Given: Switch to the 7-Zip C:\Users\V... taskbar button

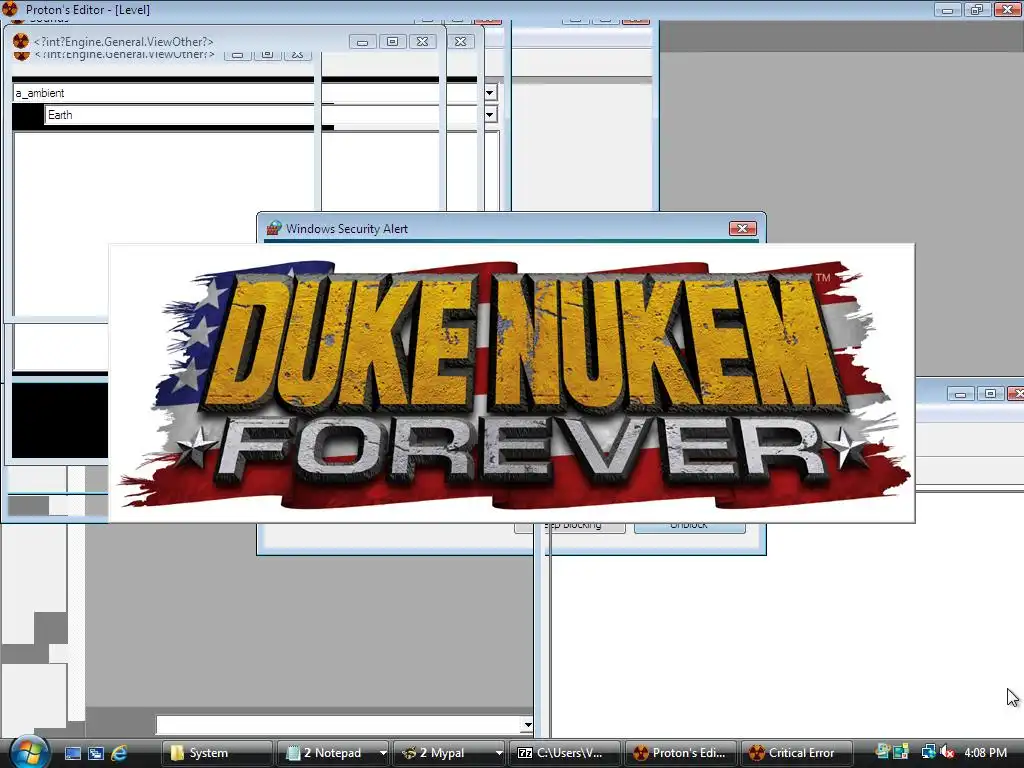Looking at the screenshot, I should pos(564,753).
